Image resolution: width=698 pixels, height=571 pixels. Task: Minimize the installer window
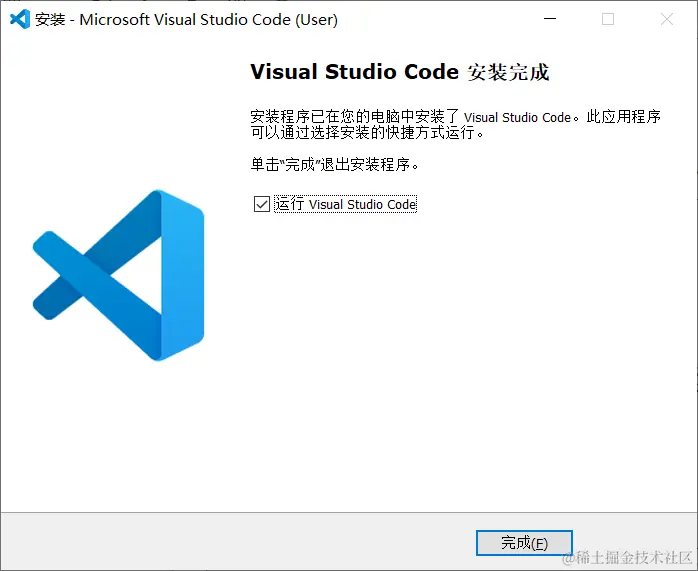point(550,19)
